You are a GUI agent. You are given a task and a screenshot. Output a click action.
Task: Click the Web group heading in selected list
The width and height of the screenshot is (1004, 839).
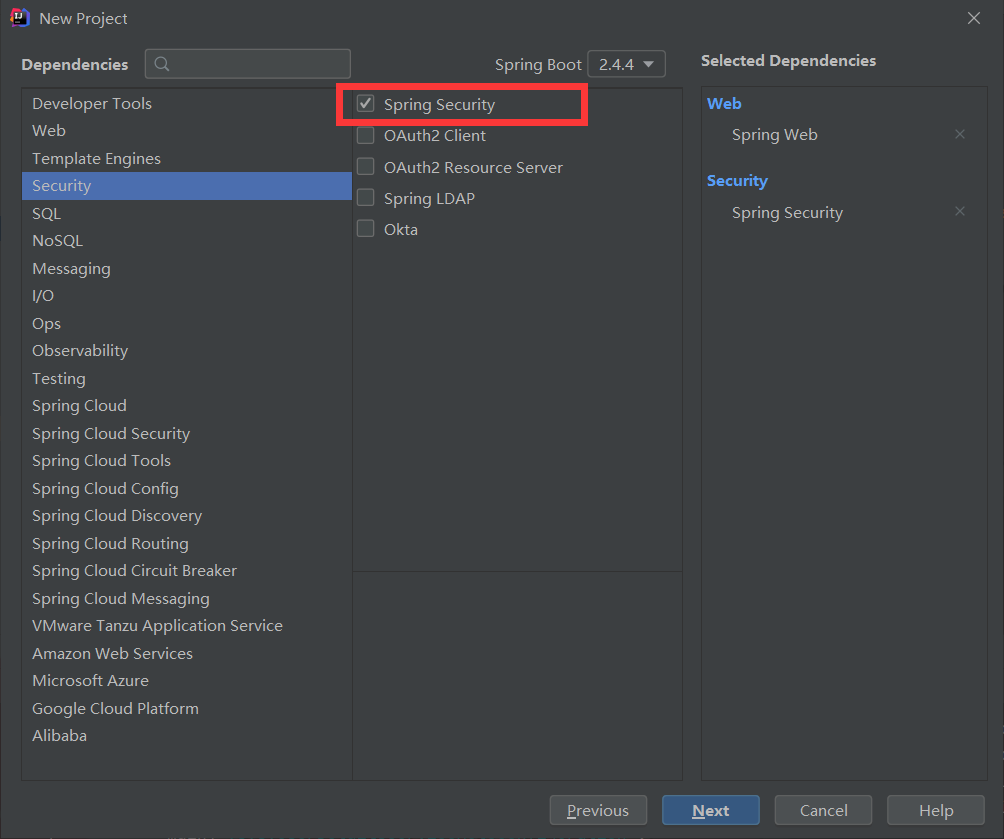point(724,104)
